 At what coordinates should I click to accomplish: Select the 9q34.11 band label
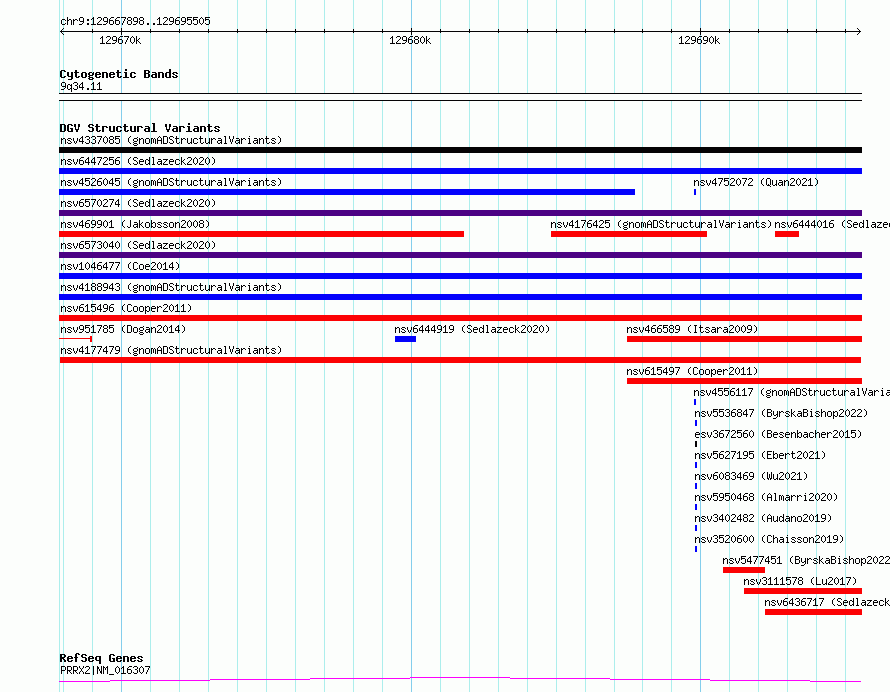coord(81,86)
